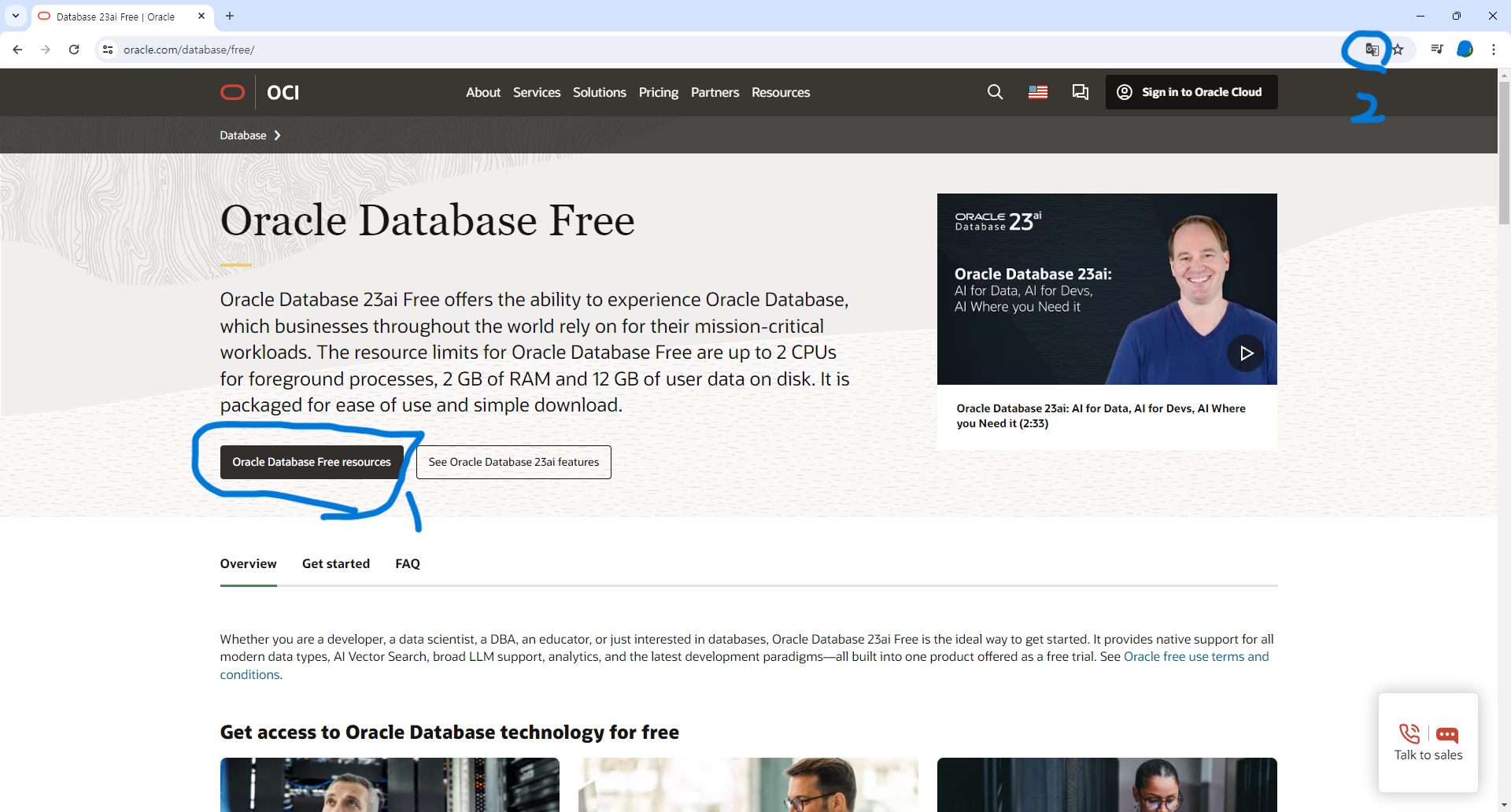Switch to the FAQ tab
The height and width of the screenshot is (812, 1511).
pos(408,563)
